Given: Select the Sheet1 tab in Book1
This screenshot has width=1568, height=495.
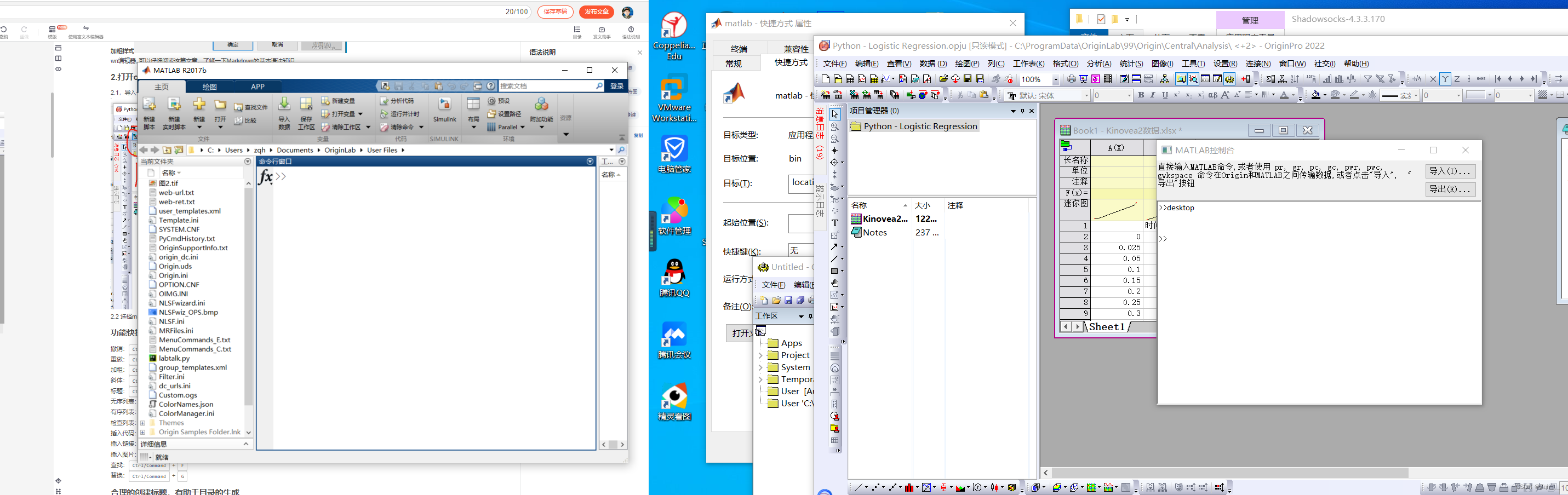Looking at the screenshot, I should pyautogui.click(x=1107, y=326).
